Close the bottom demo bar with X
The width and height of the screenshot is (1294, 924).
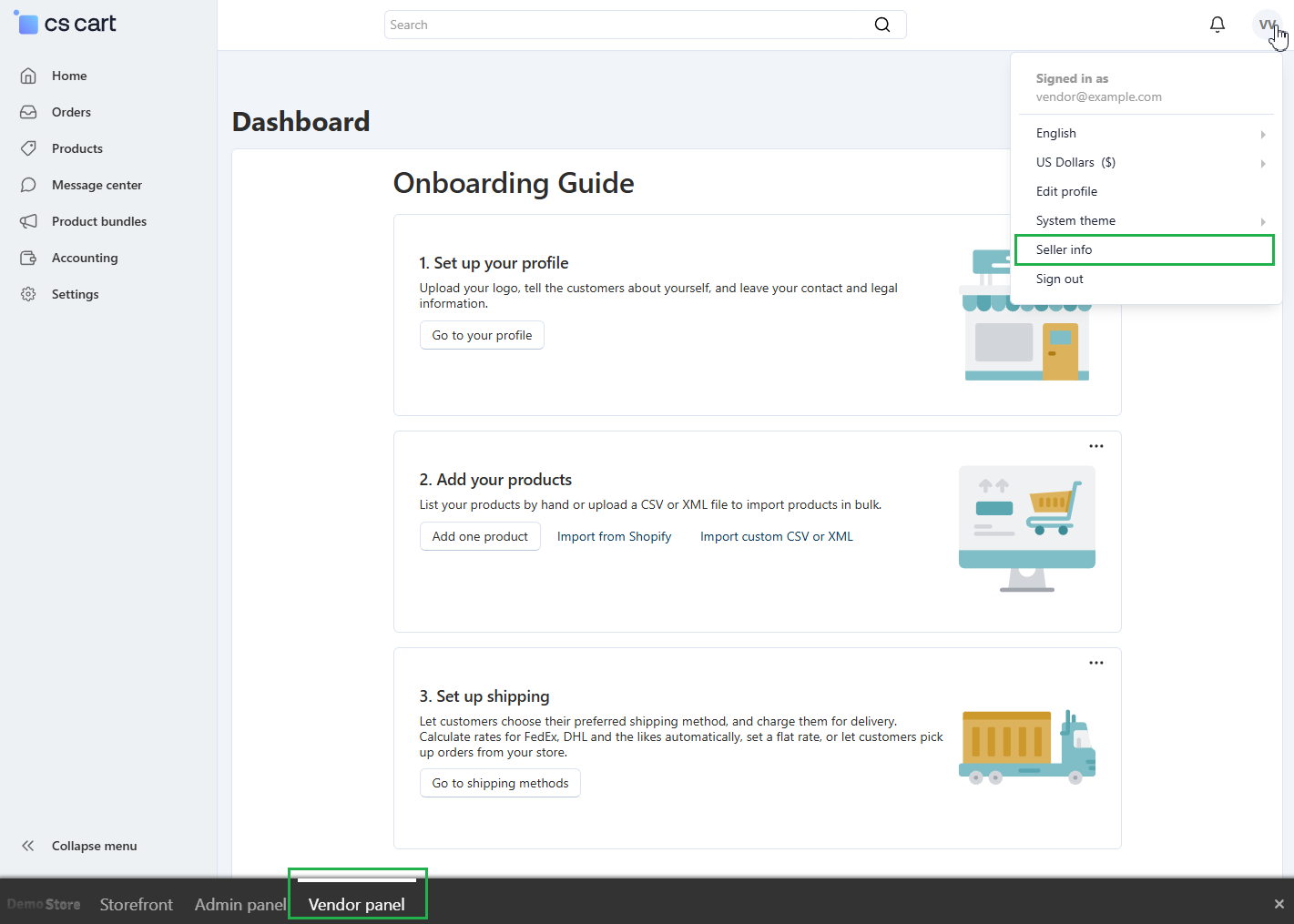1279,904
